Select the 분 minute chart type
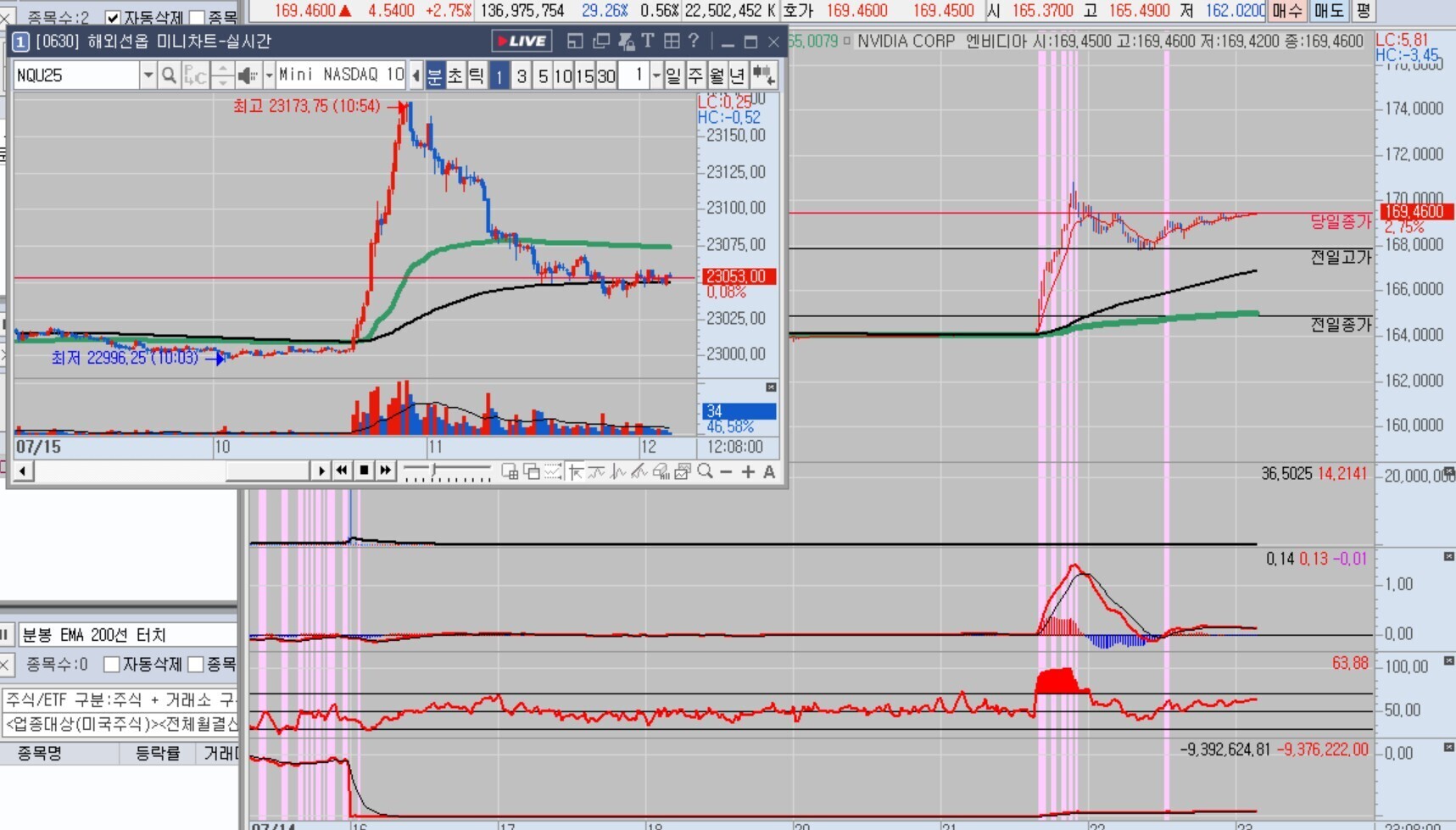The height and width of the screenshot is (830, 1456). [435, 75]
